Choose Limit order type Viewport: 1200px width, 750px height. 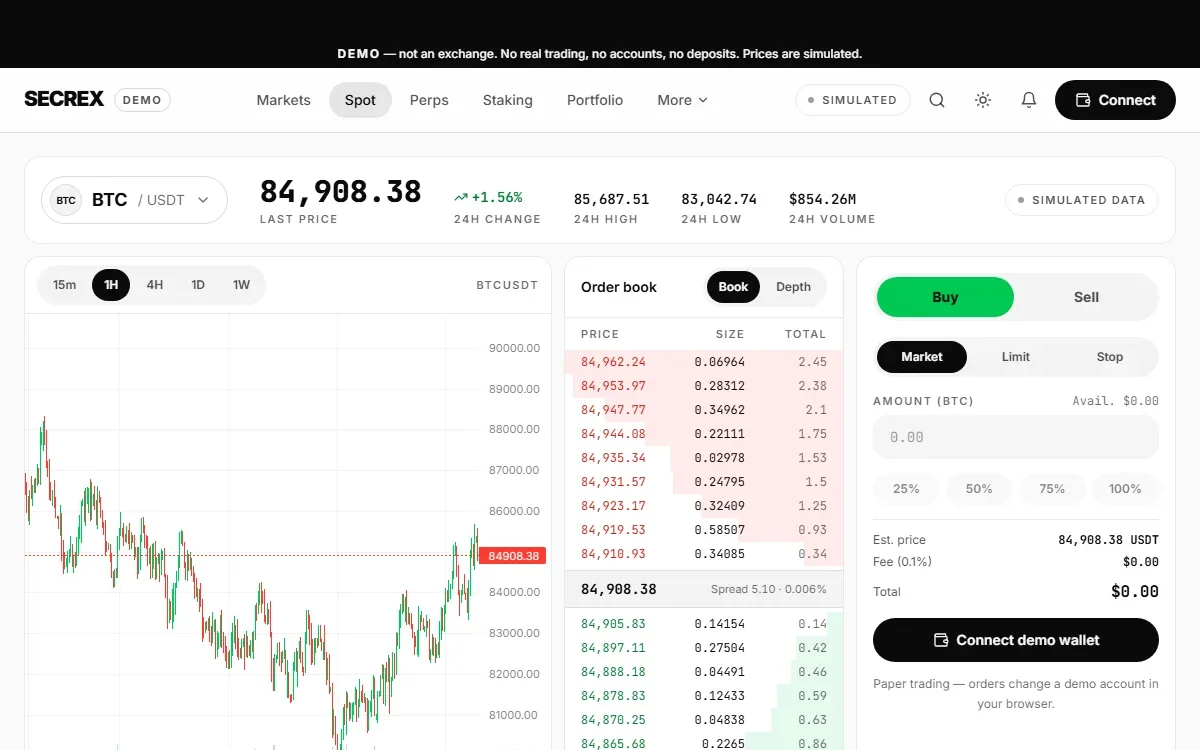pos(1016,357)
